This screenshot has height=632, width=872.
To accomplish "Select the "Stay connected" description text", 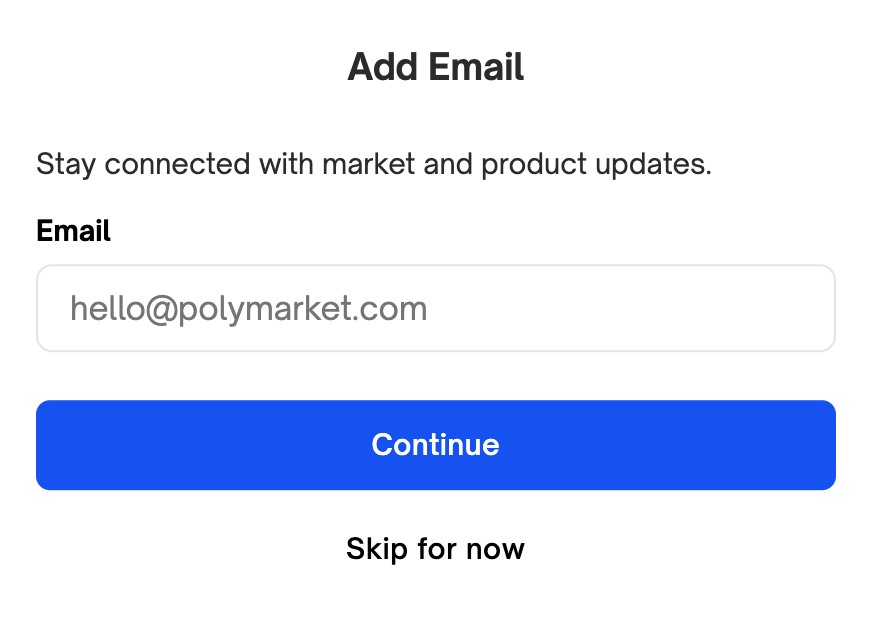I will (x=373, y=164).
